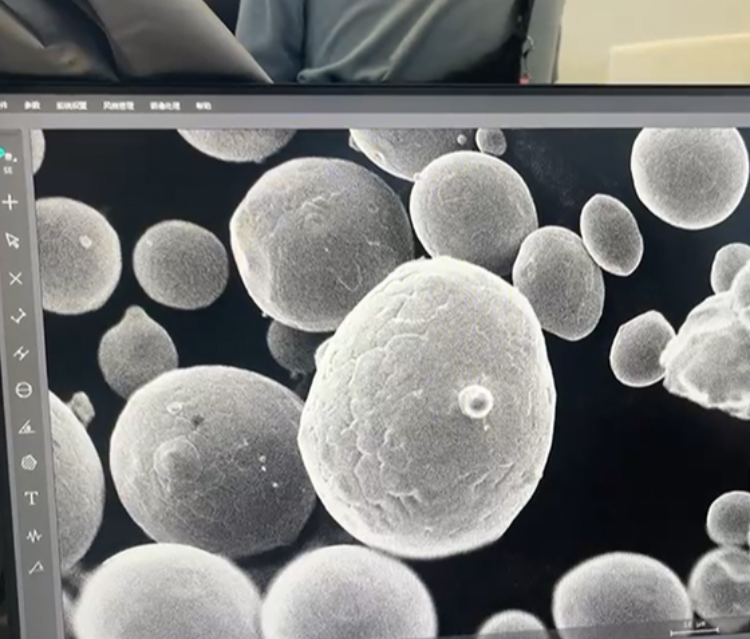The height and width of the screenshot is (639, 750).
Task: Select the line length measurement tool
Action: (19, 316)
